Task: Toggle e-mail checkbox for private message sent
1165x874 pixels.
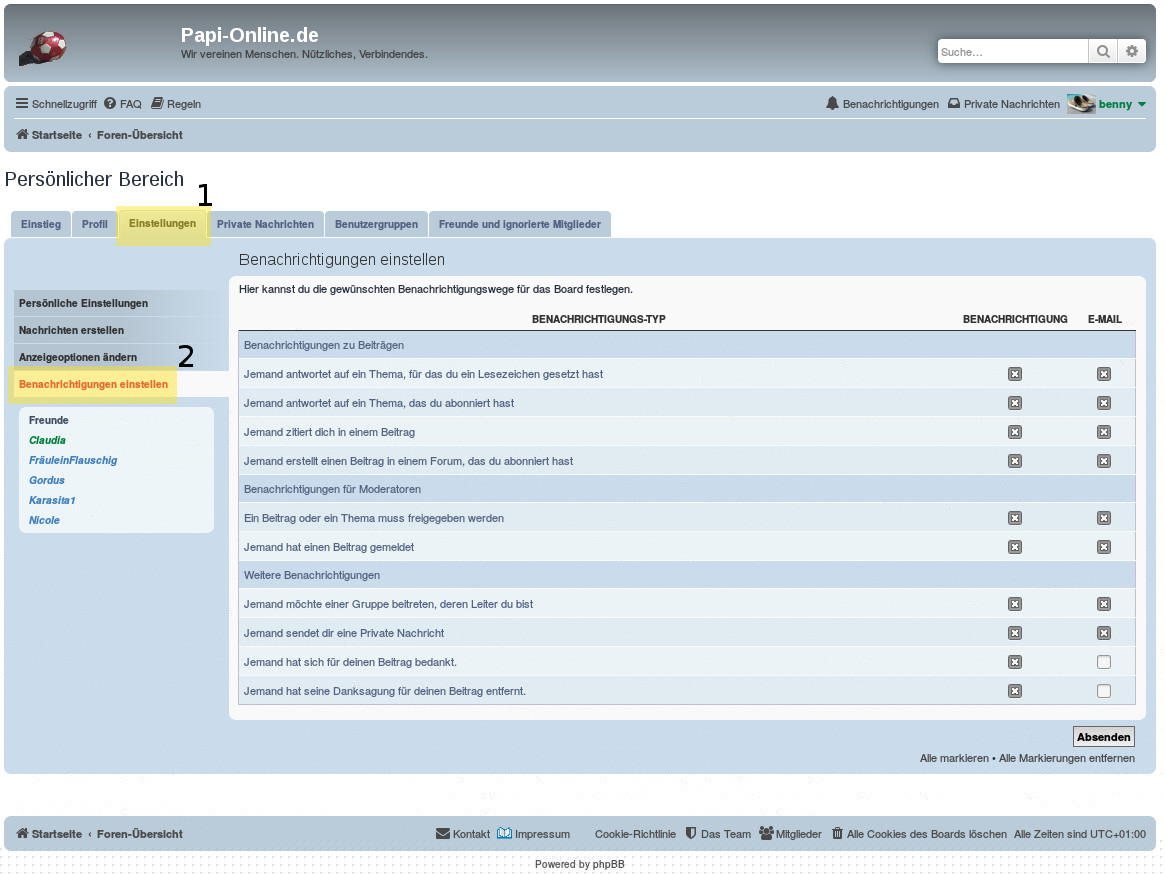Action: click(x=1104, y=633)
